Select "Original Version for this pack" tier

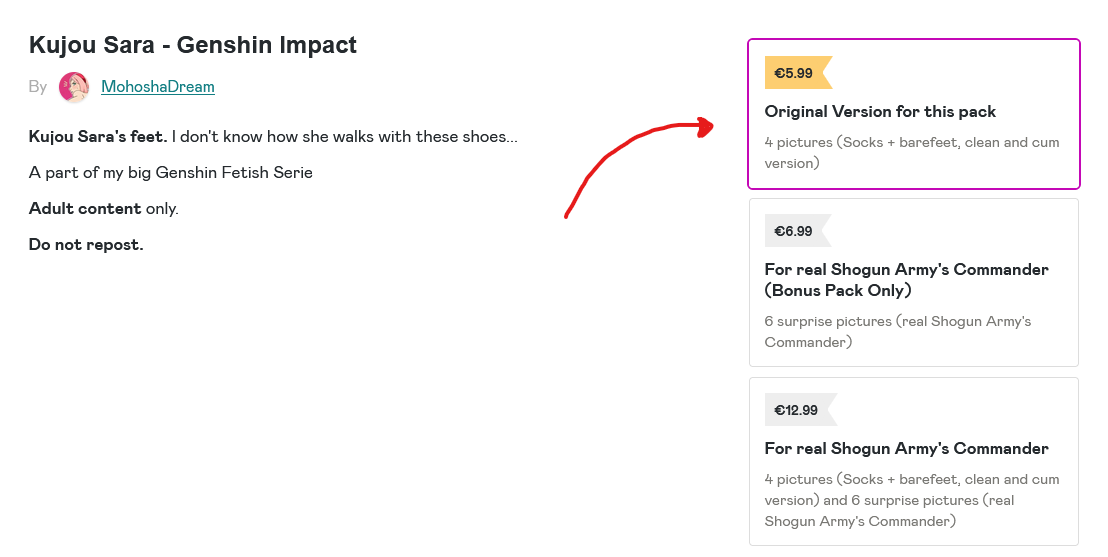point(880,112)
